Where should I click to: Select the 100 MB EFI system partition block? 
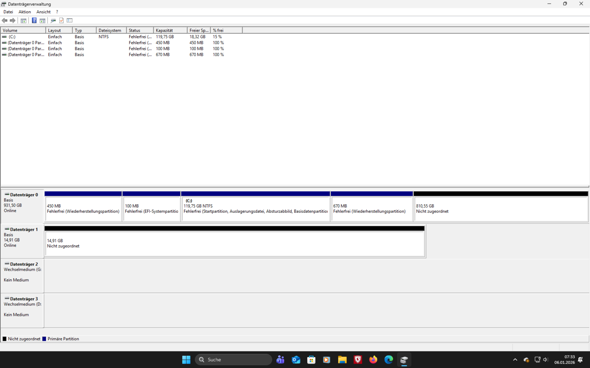coord(151,206)
